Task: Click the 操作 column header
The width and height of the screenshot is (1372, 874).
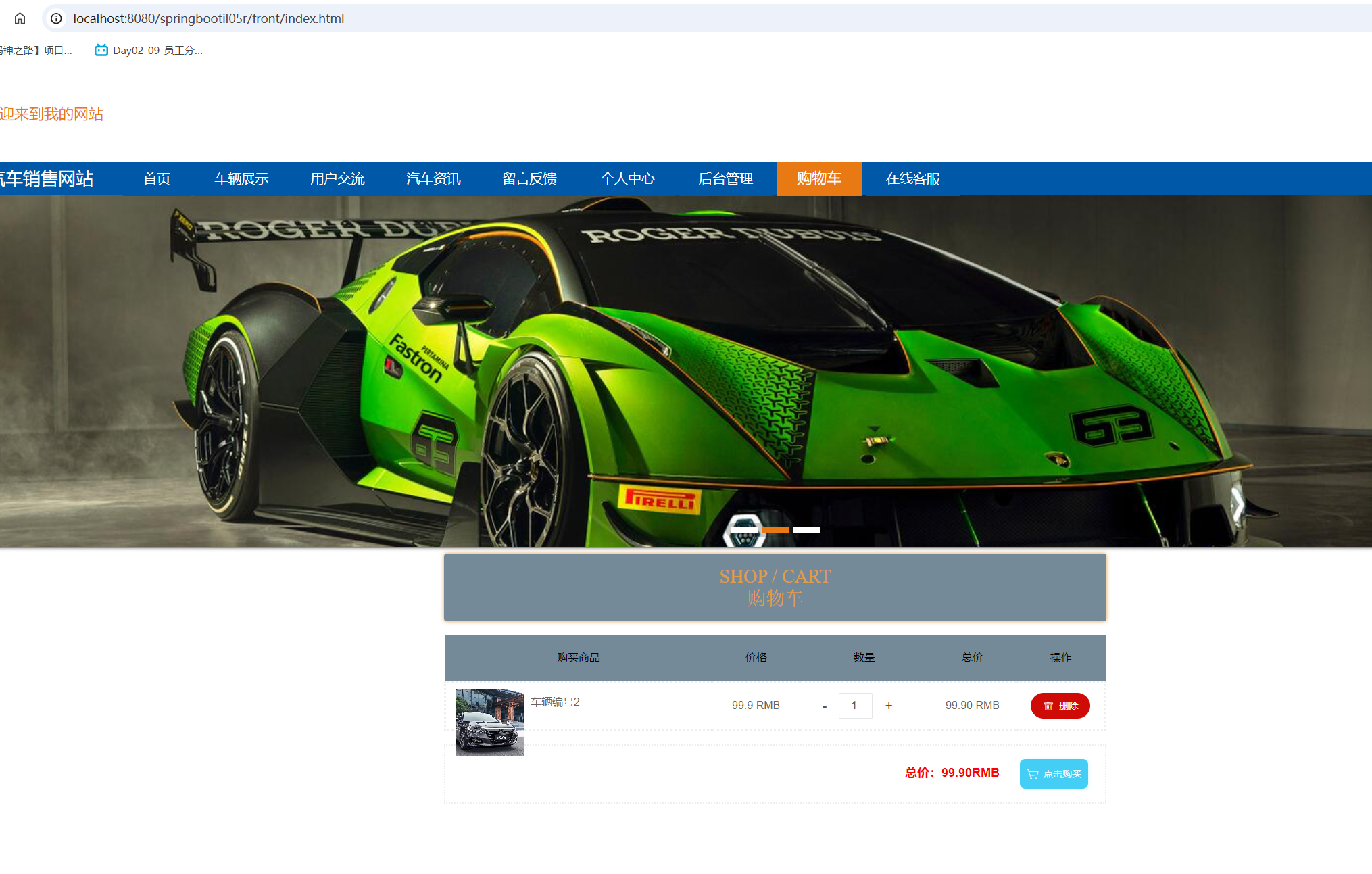Action: click(1060, 657)
